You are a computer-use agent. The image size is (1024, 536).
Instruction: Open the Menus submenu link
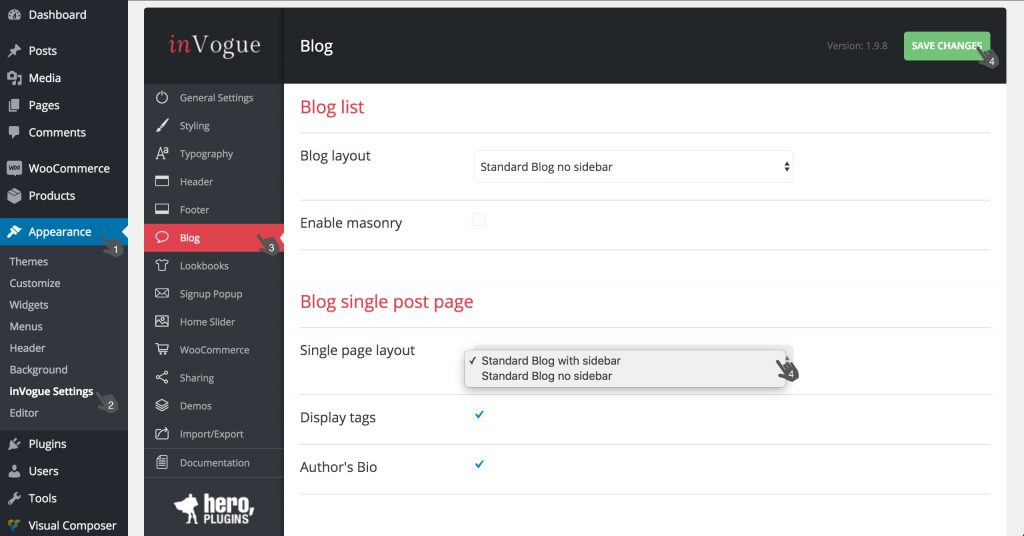(26, 326)
